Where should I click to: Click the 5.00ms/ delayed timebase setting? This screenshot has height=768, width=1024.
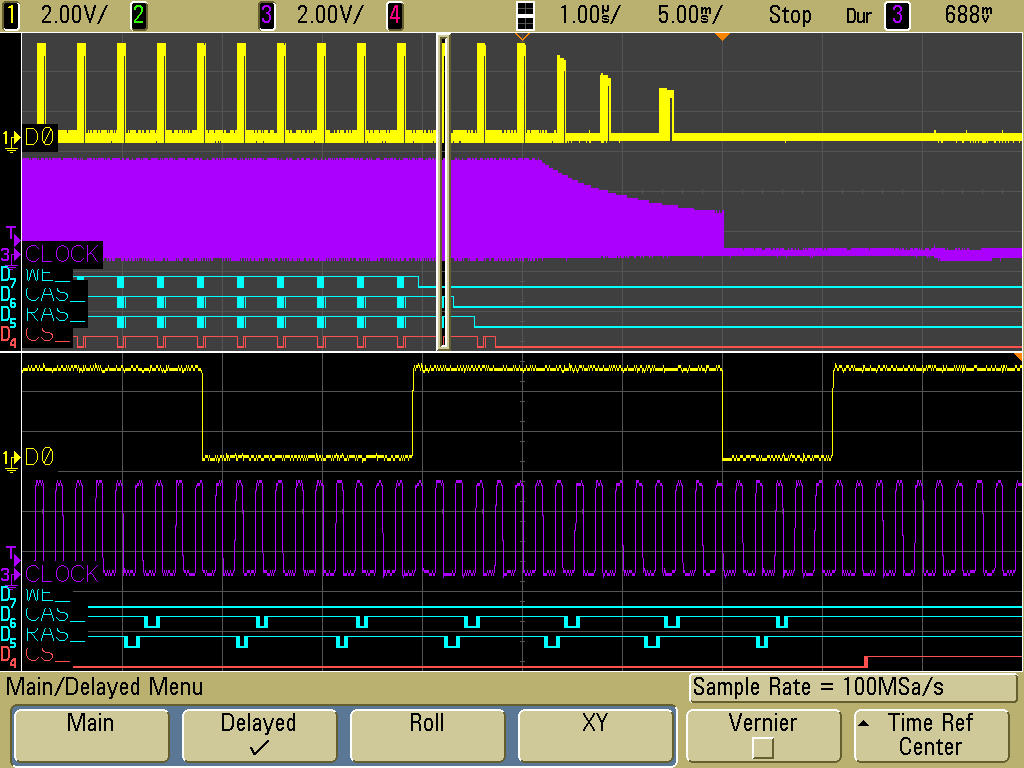[x=690, y=15]
